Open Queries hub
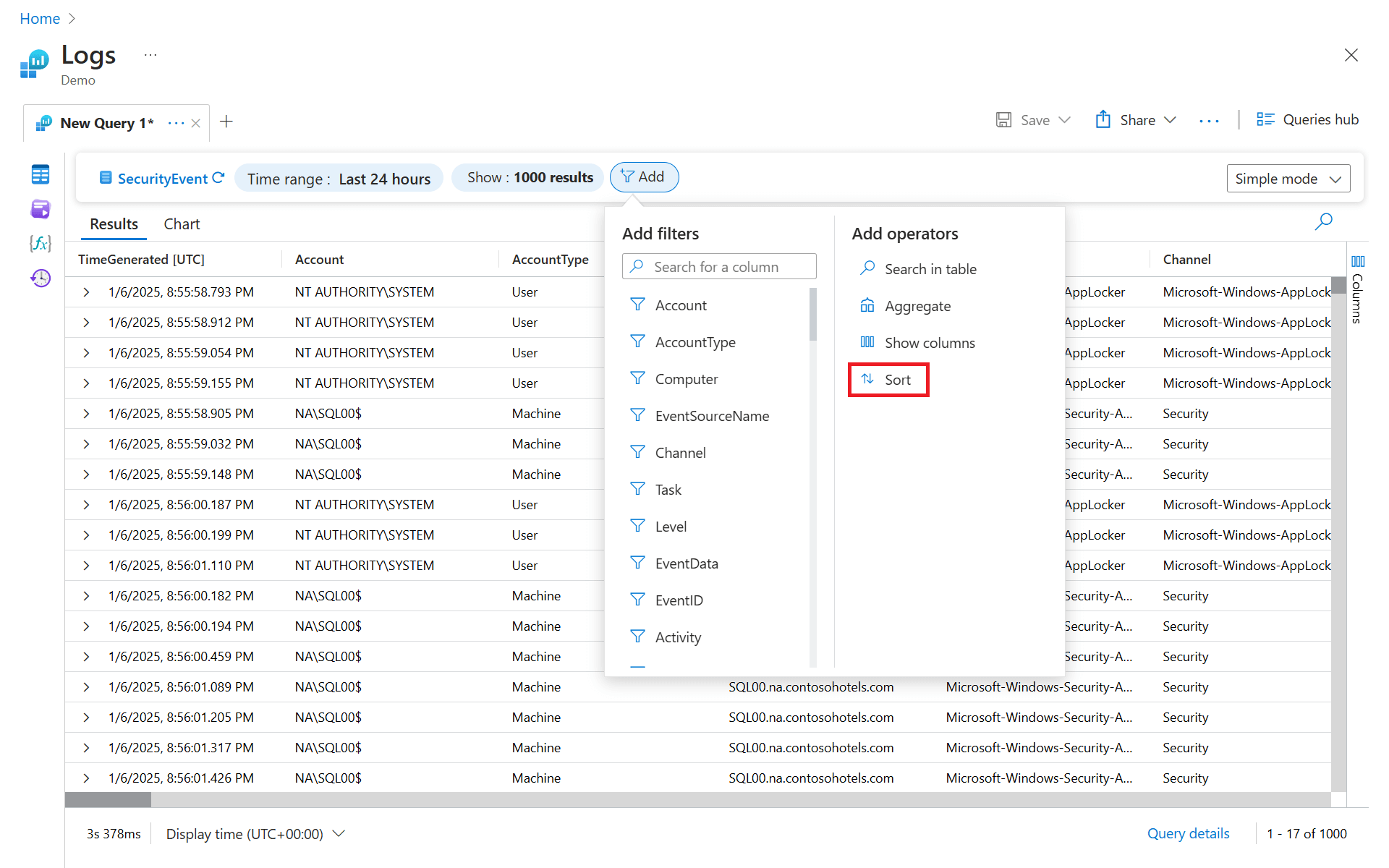1389x868 pixels. pyautogui.click(x=1307, y=120)
